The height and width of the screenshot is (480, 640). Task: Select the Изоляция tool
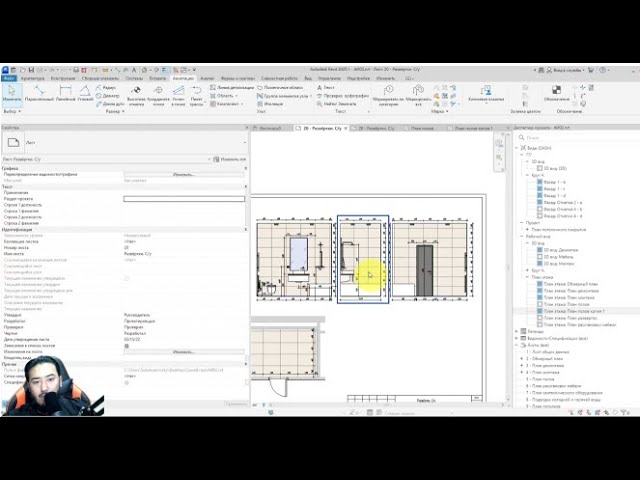pos(270,104)
